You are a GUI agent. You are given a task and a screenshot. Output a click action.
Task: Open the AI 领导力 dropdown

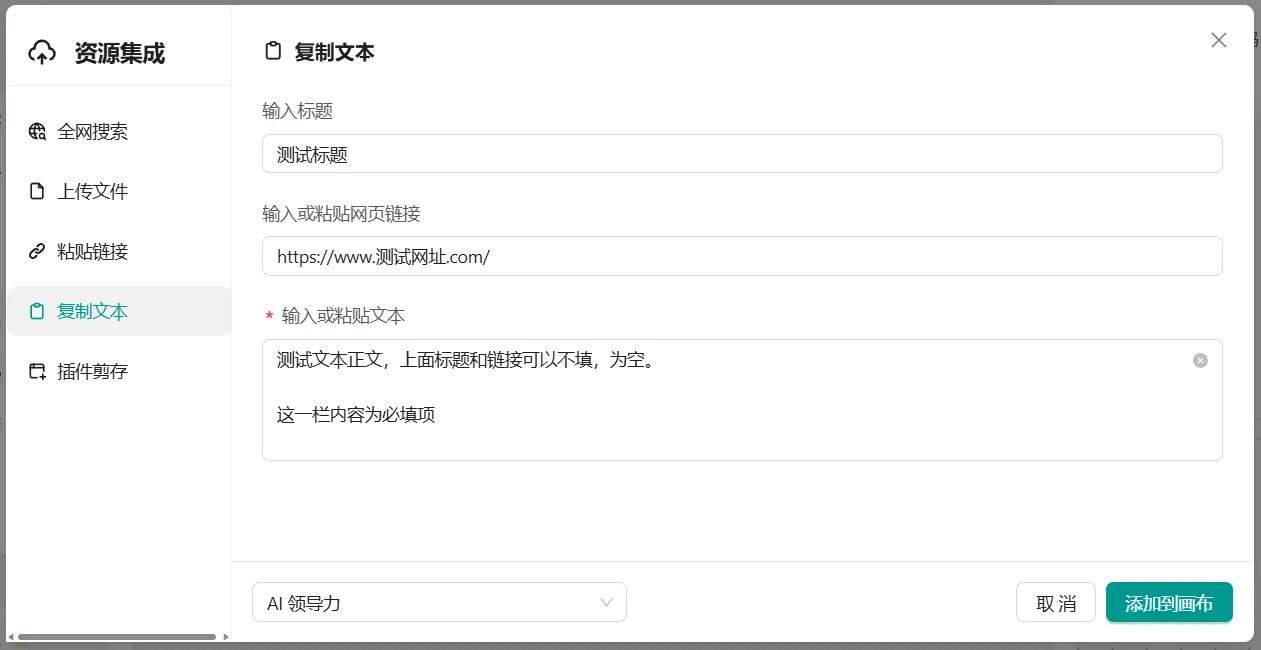[438, 603]
